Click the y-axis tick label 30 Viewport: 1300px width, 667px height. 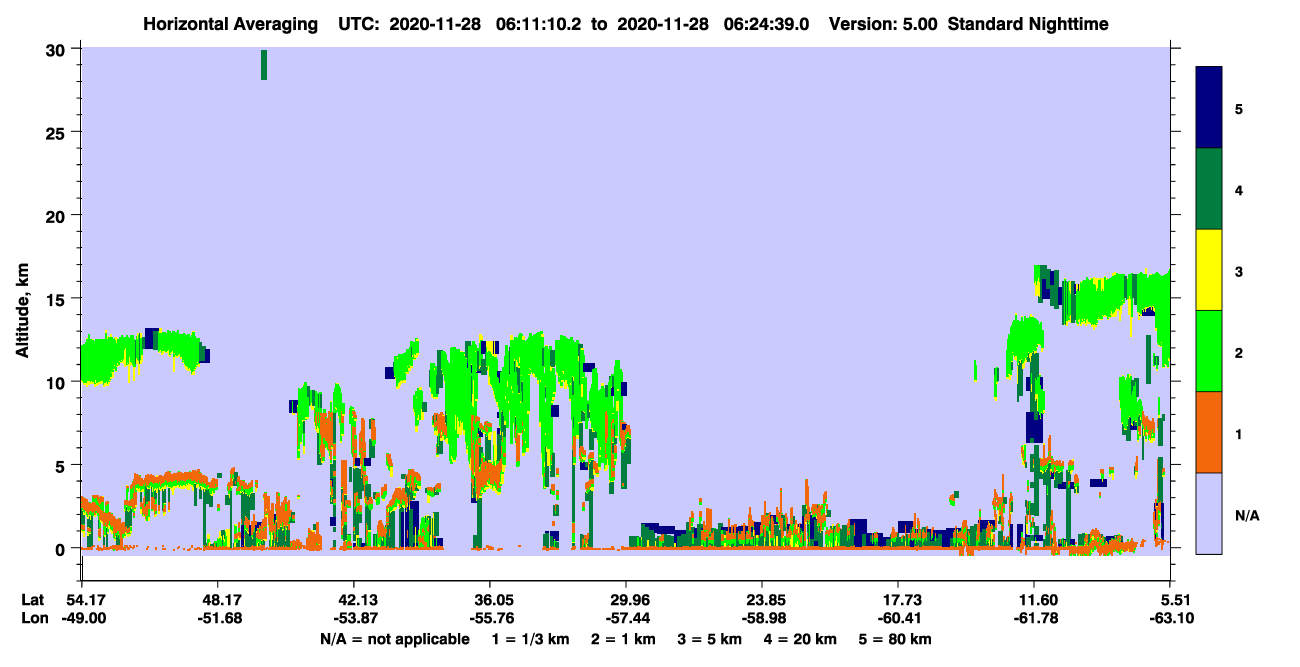coord(58,48)
